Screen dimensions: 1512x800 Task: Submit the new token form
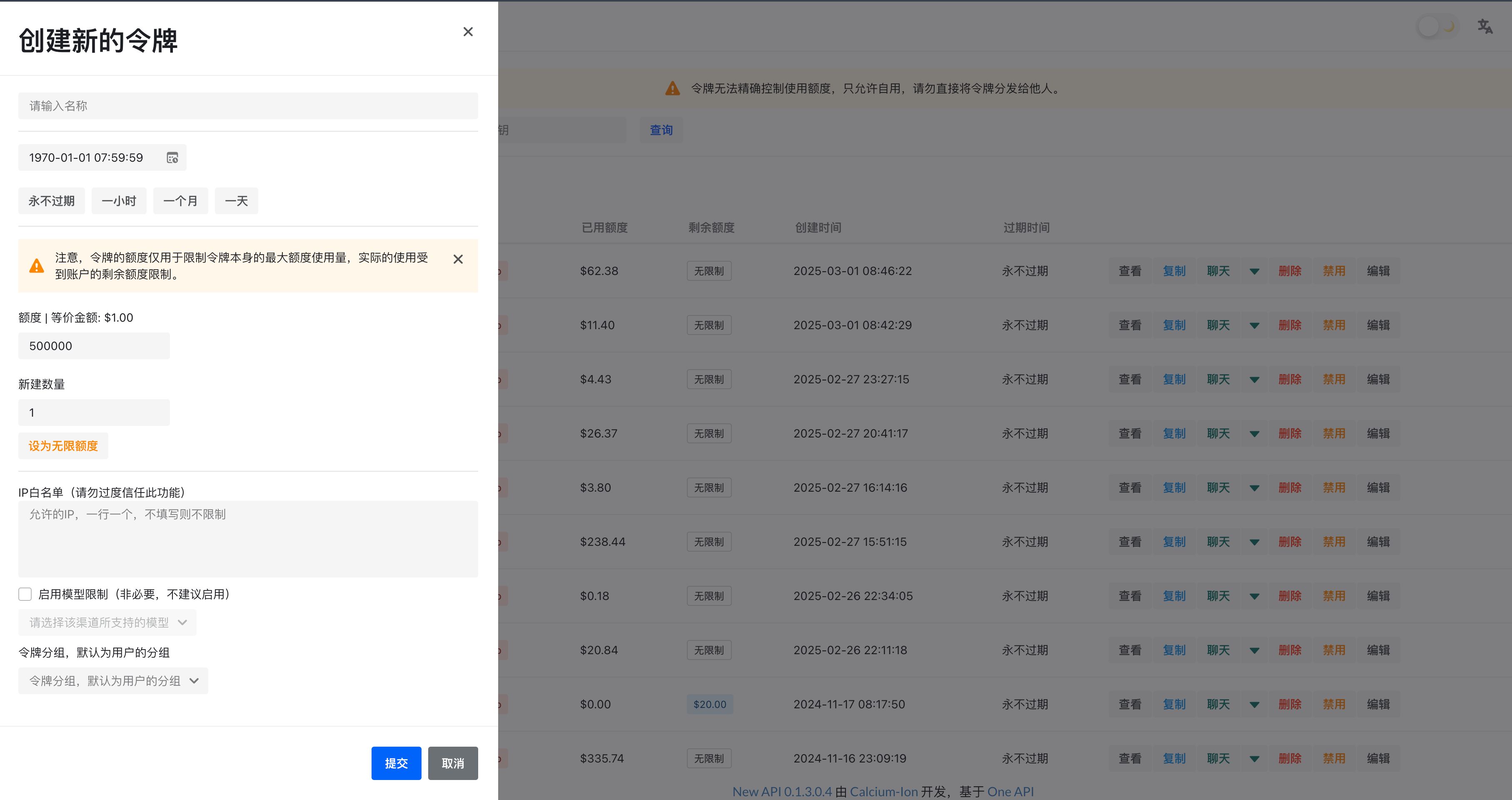(396, 764)
